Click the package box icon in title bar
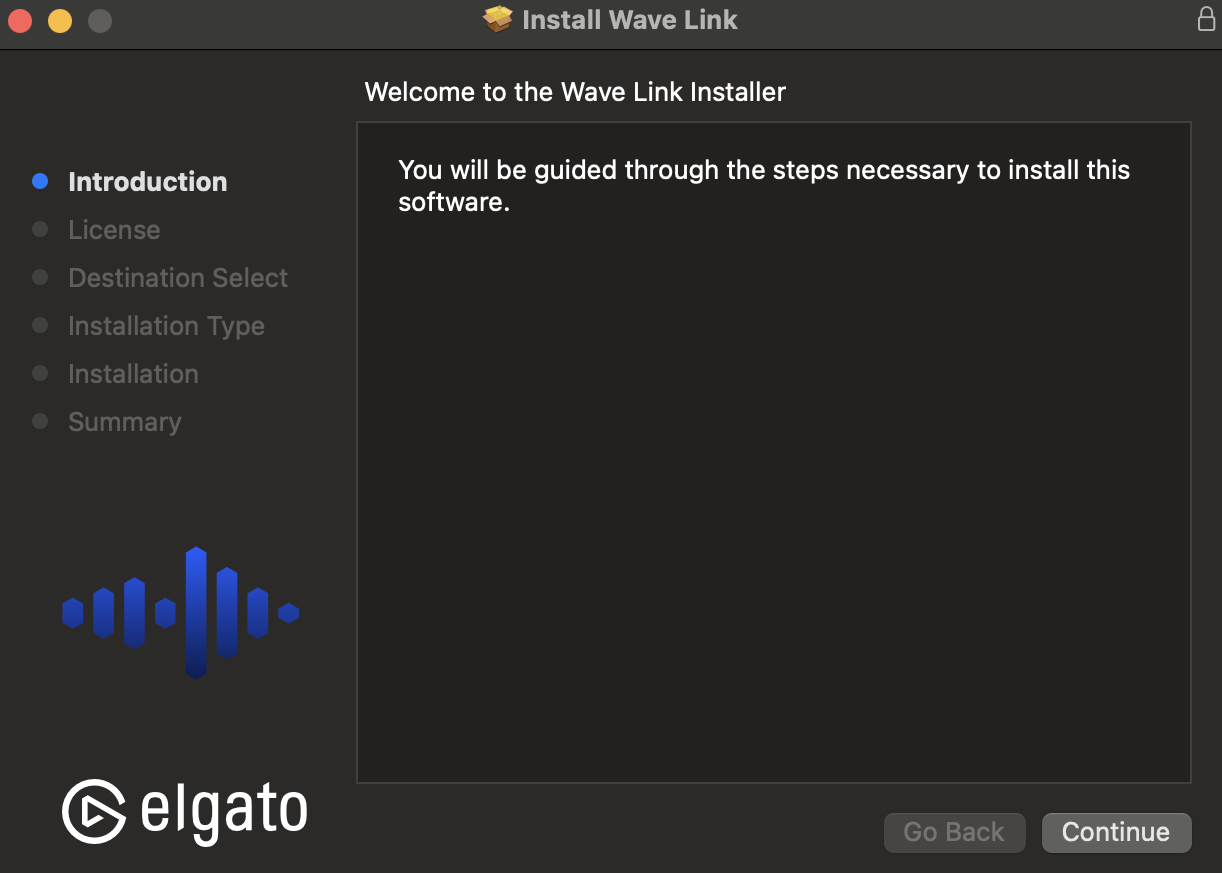Image resolution: width=1222 pixels, height=873 pixels. point(497,19)
